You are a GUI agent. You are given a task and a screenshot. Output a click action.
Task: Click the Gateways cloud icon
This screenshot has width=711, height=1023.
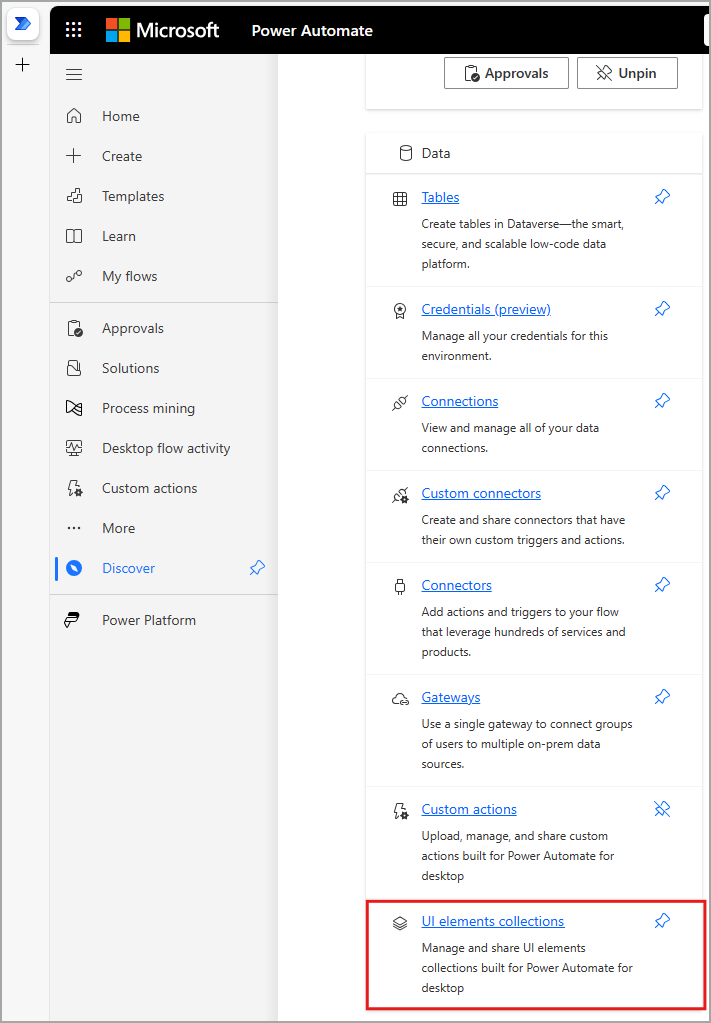click(x=402, y=697)
